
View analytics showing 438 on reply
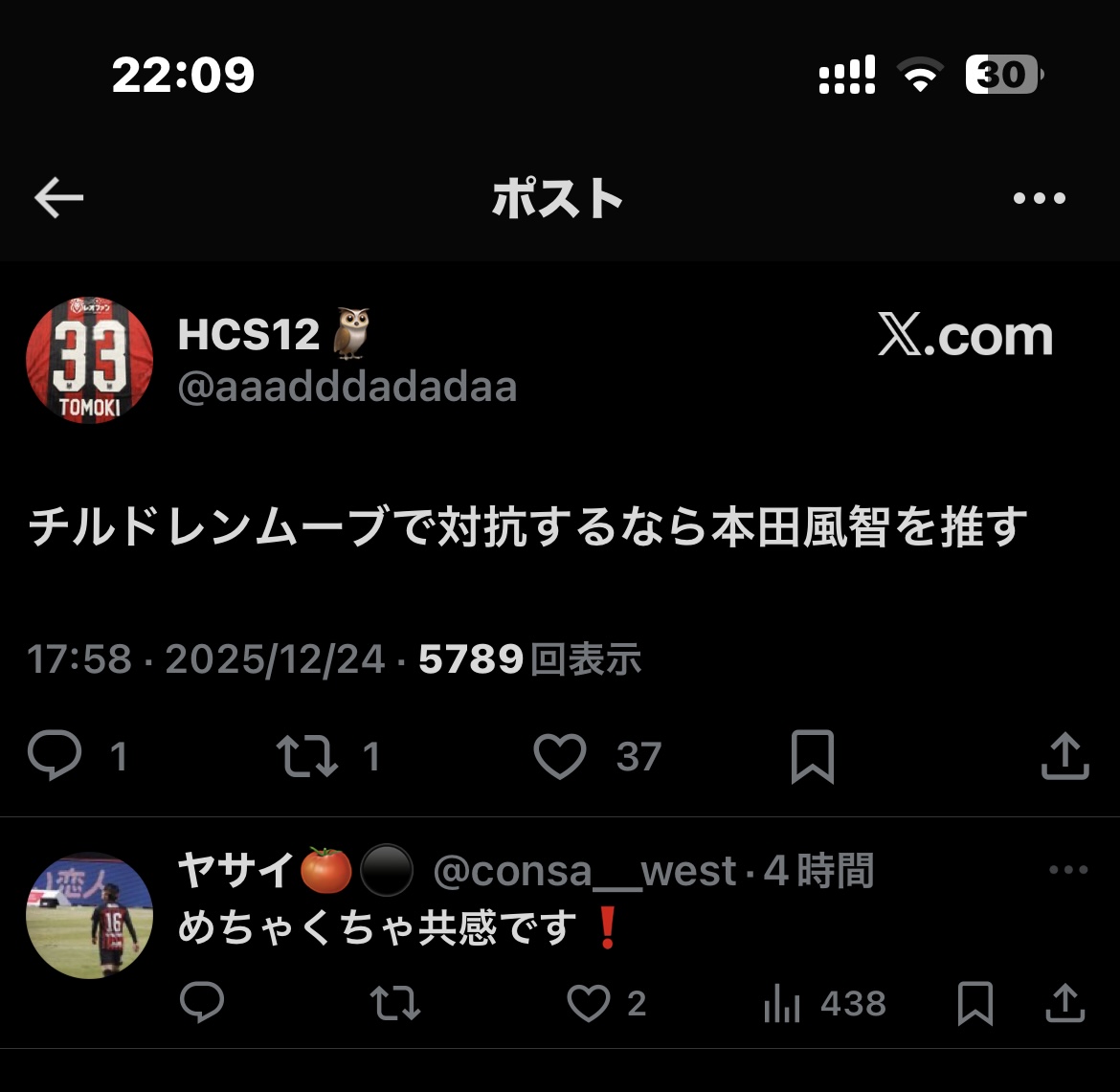point(825,1003)
